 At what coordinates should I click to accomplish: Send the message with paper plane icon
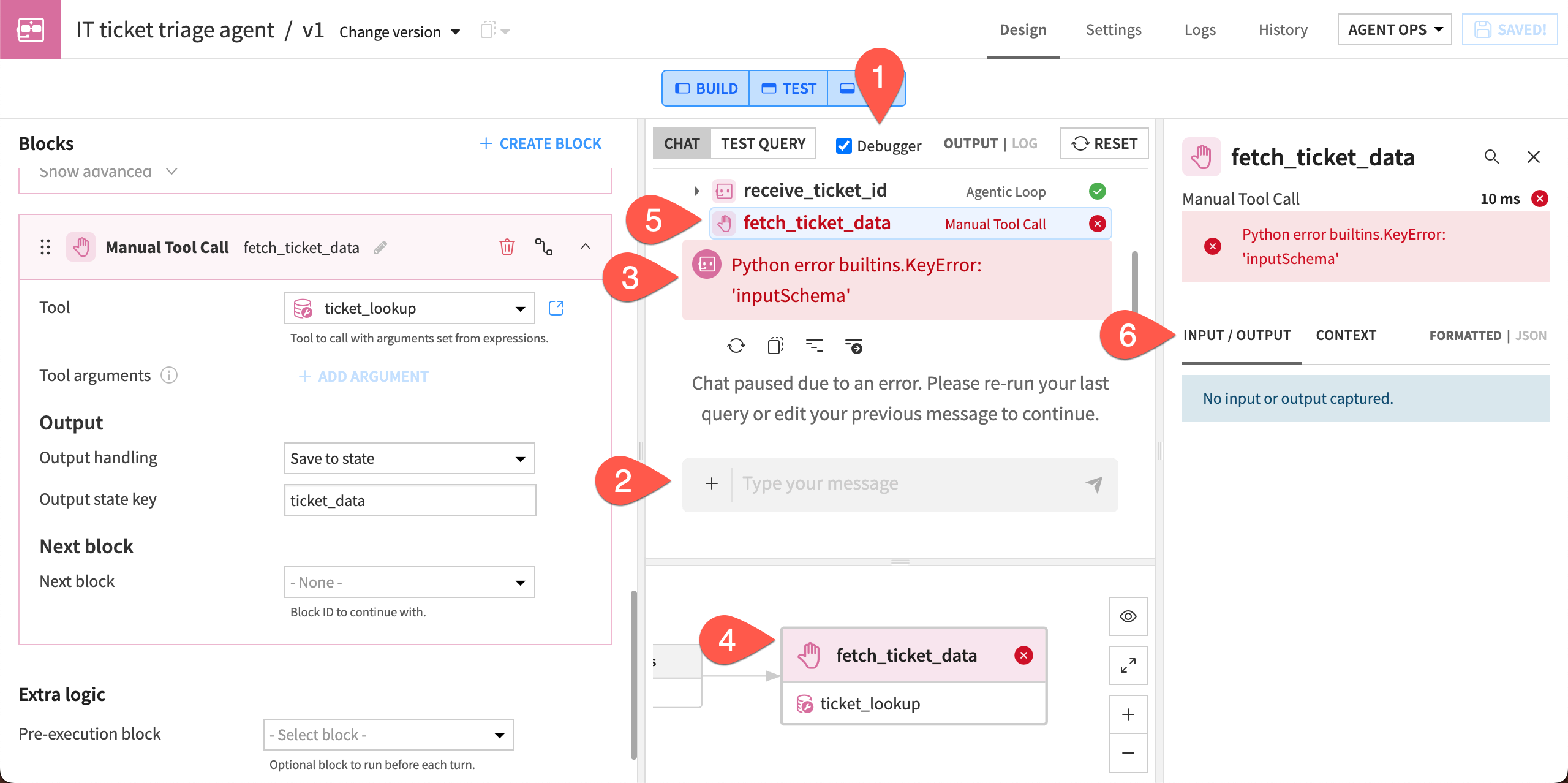coord(1094,484)
